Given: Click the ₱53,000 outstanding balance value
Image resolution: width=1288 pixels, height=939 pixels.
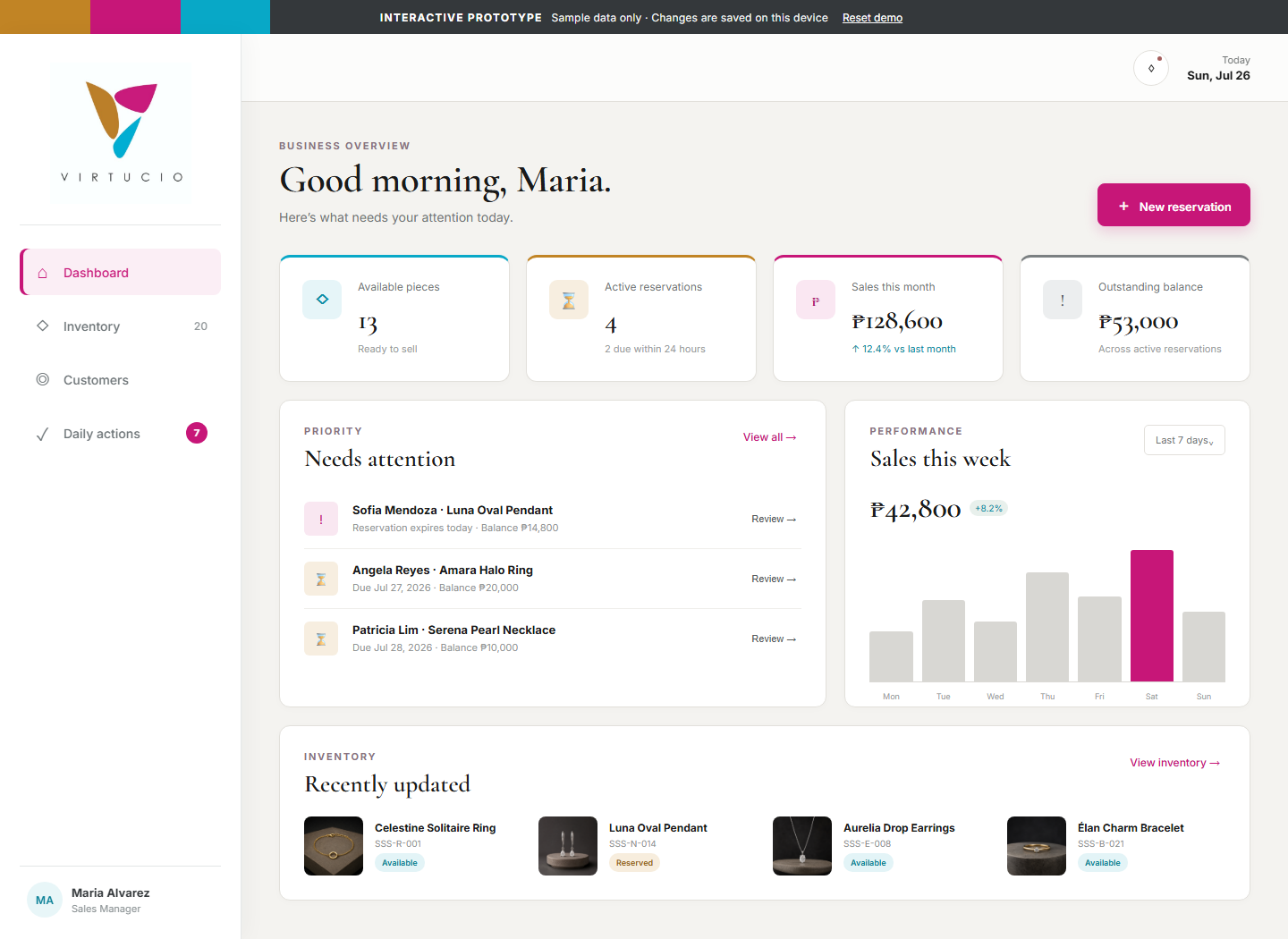Looking at the screenshot, I should tap(1138, 322).
